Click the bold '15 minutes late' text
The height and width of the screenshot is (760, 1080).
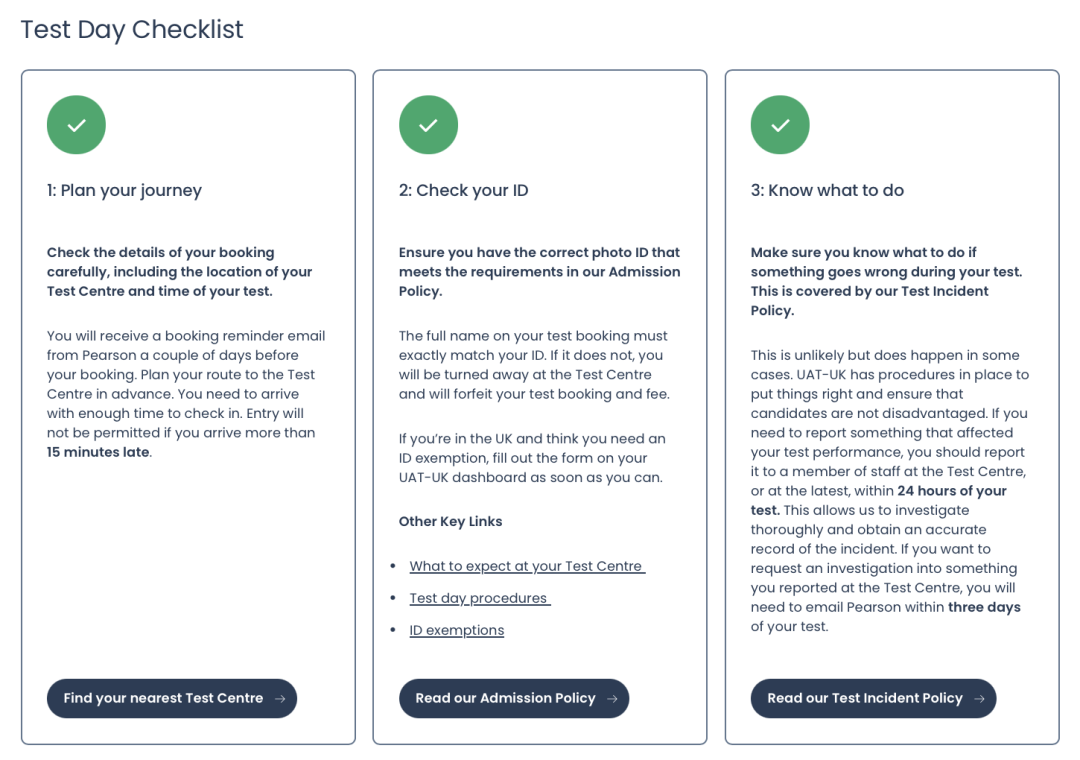click(x=98, y=452)
